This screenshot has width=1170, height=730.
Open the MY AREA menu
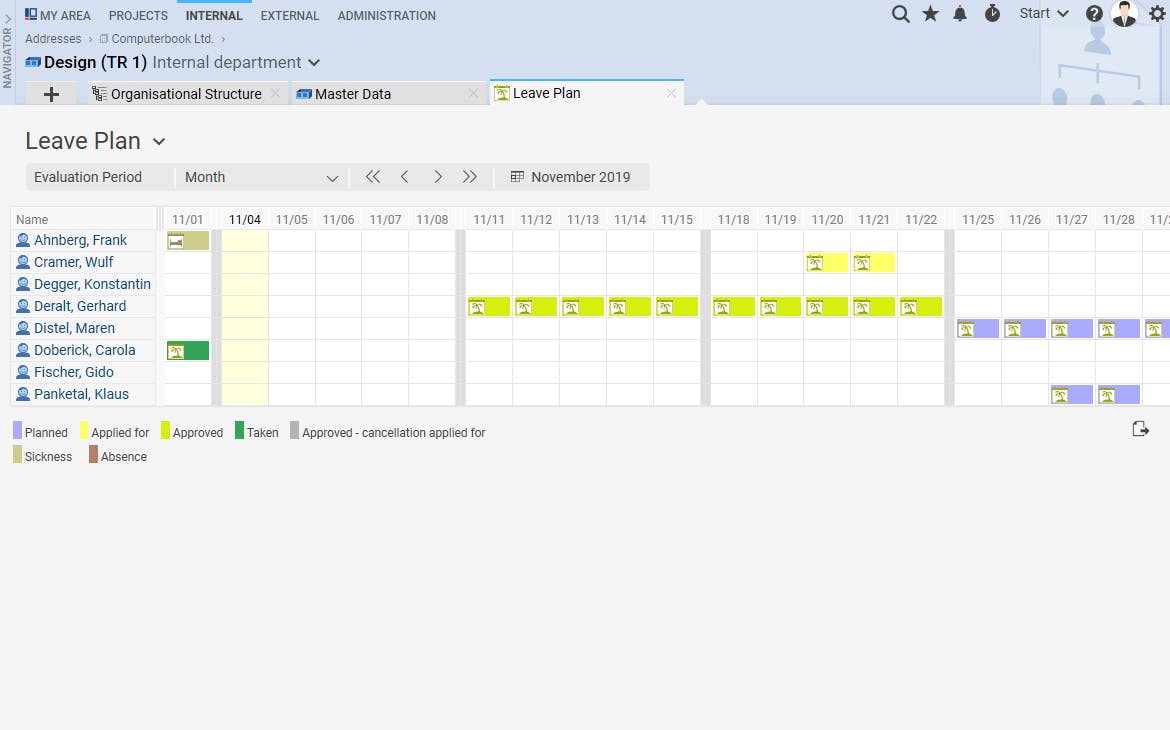pos(57,15)
